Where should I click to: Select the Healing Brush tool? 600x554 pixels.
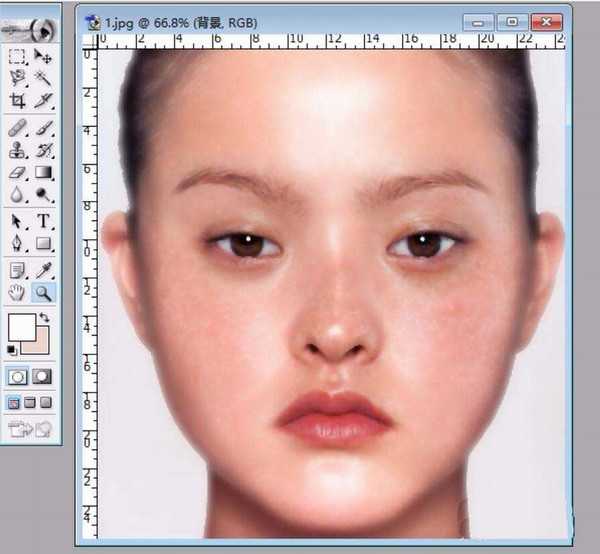(x=17, y=128)
